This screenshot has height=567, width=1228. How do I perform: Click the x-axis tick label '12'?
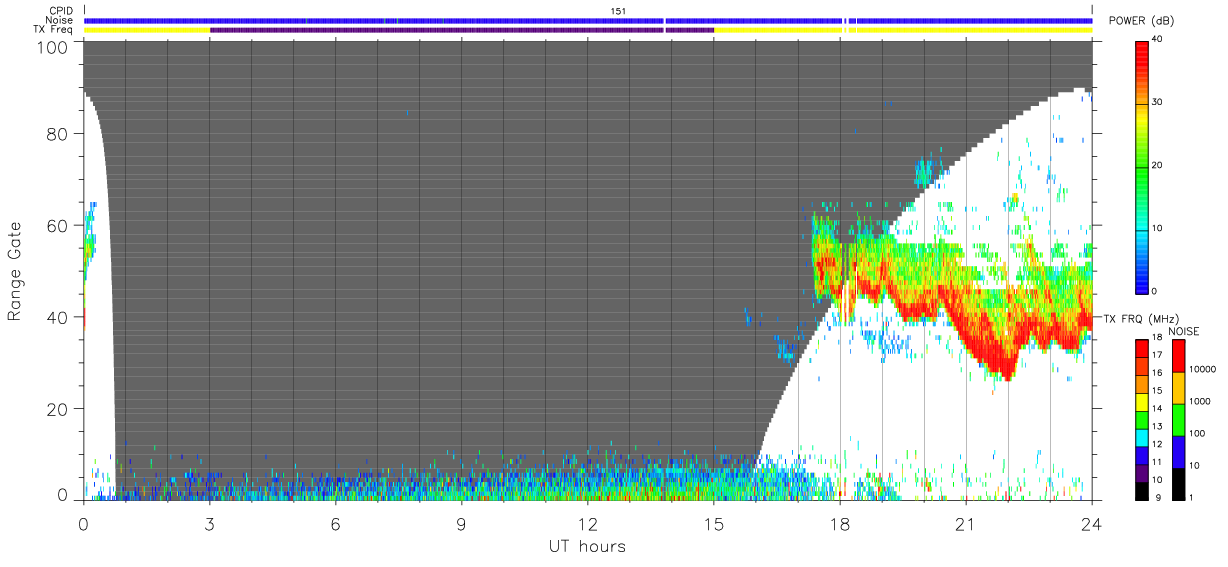click(588, 523)
